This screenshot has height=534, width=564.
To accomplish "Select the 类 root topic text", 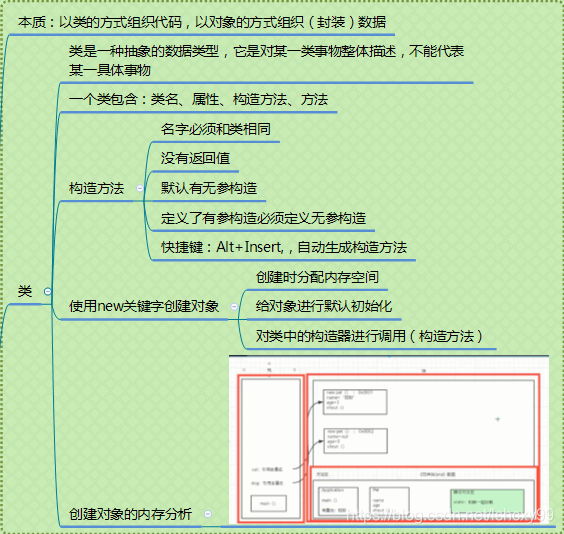I will [25, 291].
